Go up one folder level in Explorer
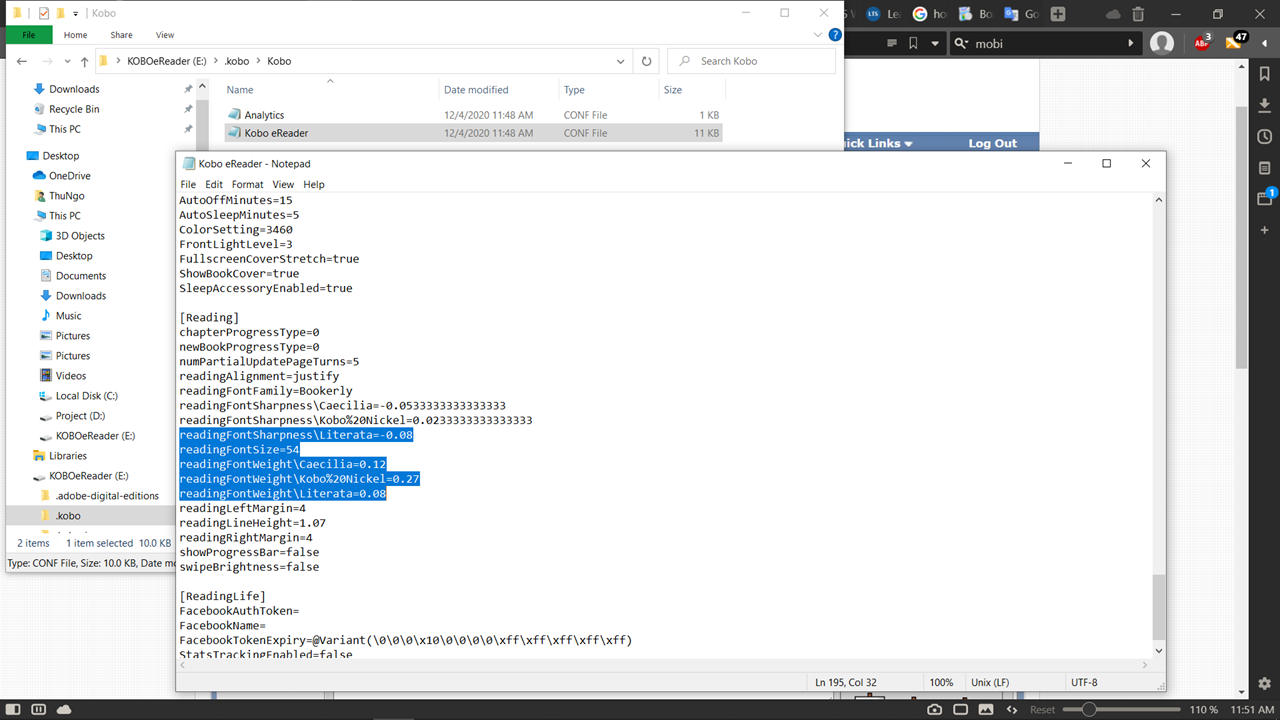The width and height of the screenshot is (1280, 720). pos(84,61)
